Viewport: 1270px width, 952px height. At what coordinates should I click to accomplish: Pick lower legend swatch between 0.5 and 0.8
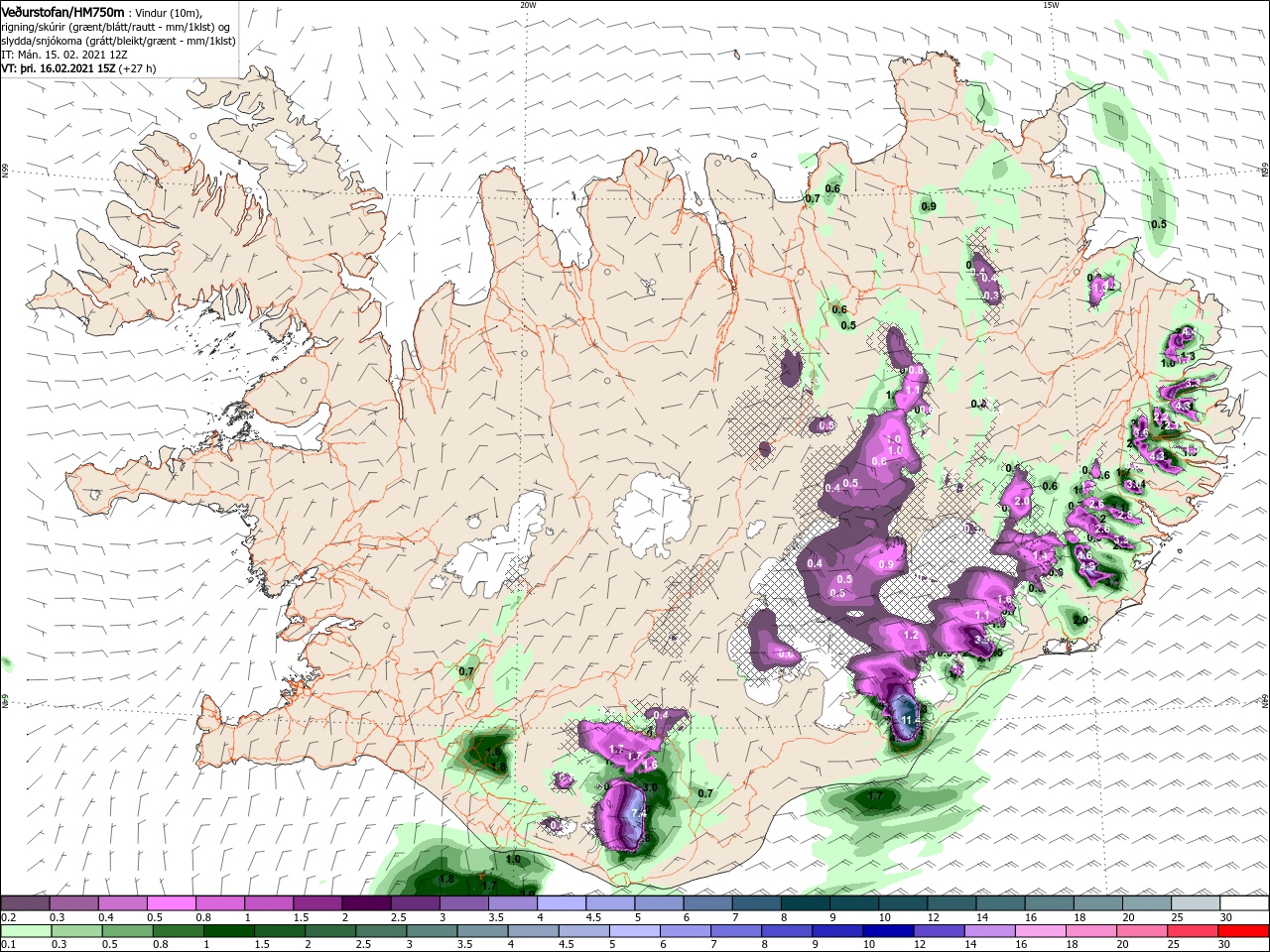point(128,931)
